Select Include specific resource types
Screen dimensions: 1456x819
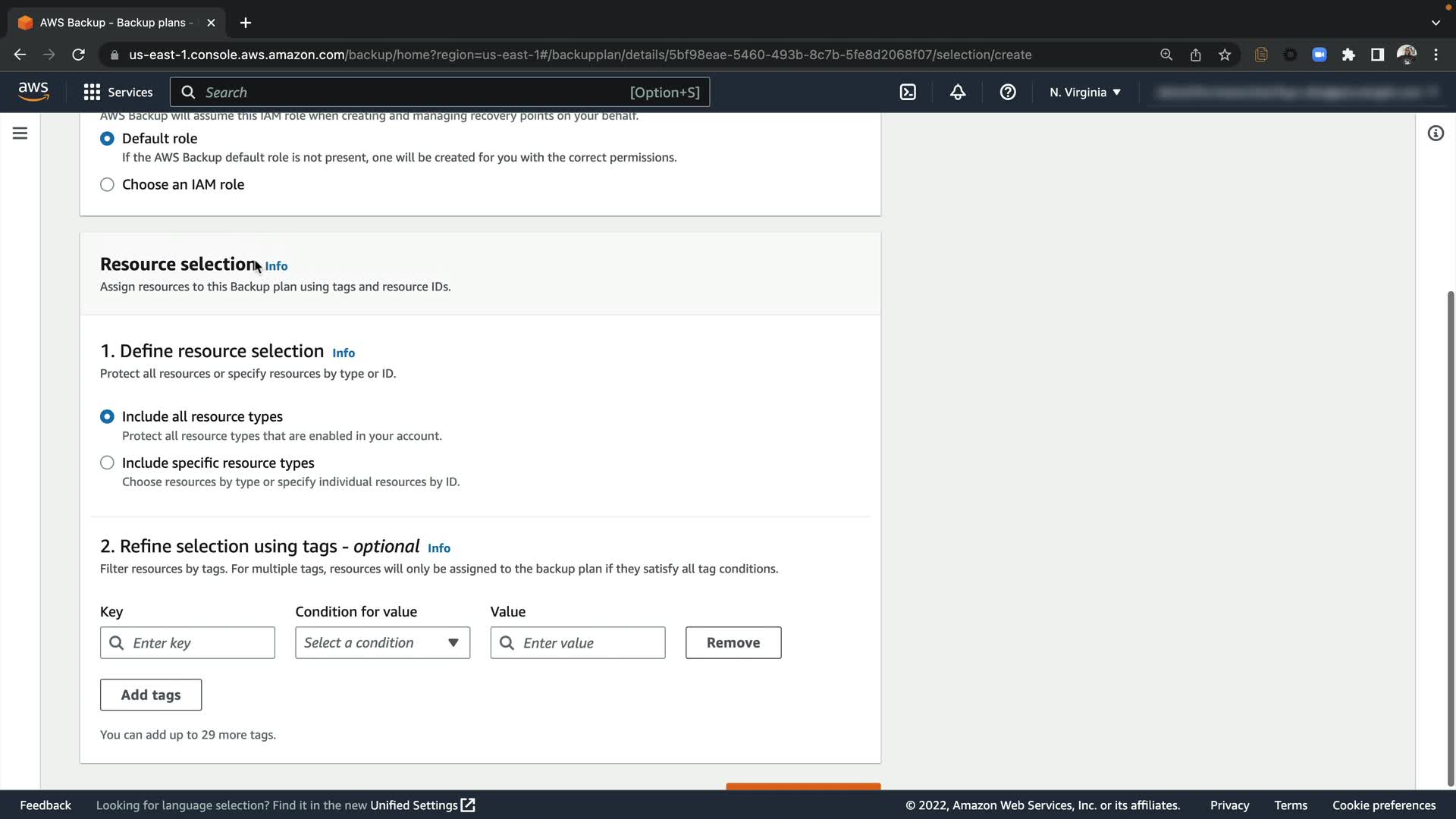tap(107, 463)
